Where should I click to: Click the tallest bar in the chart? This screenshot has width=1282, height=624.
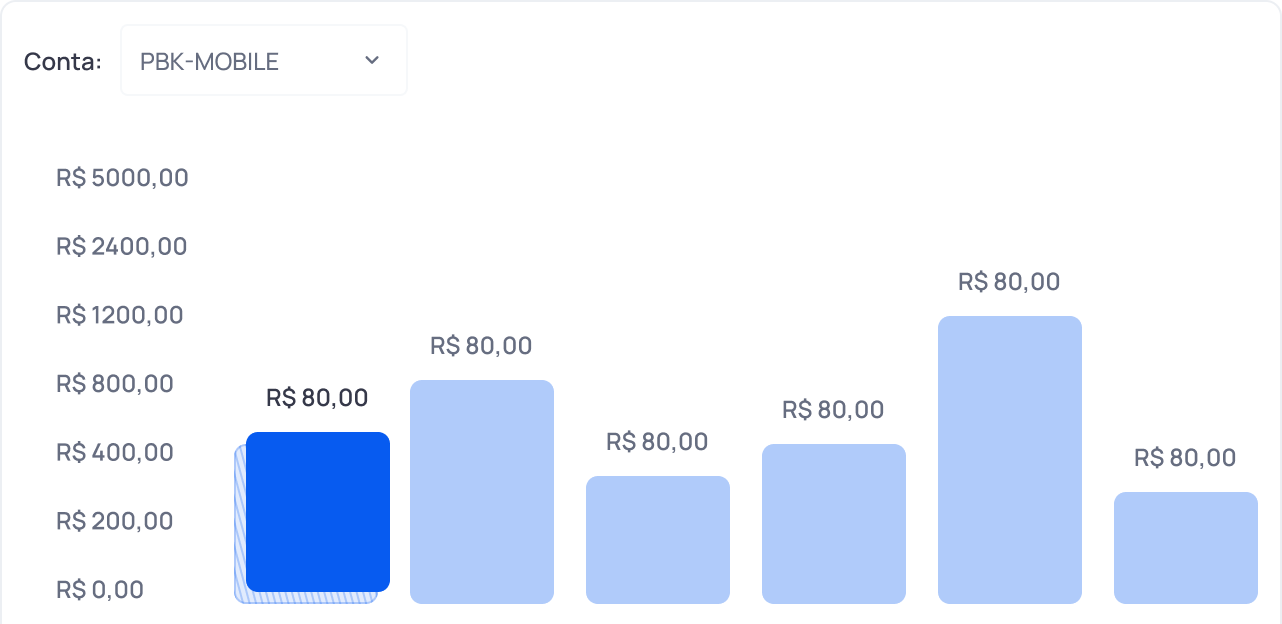pyautogui.click(x=1010, y=460)
